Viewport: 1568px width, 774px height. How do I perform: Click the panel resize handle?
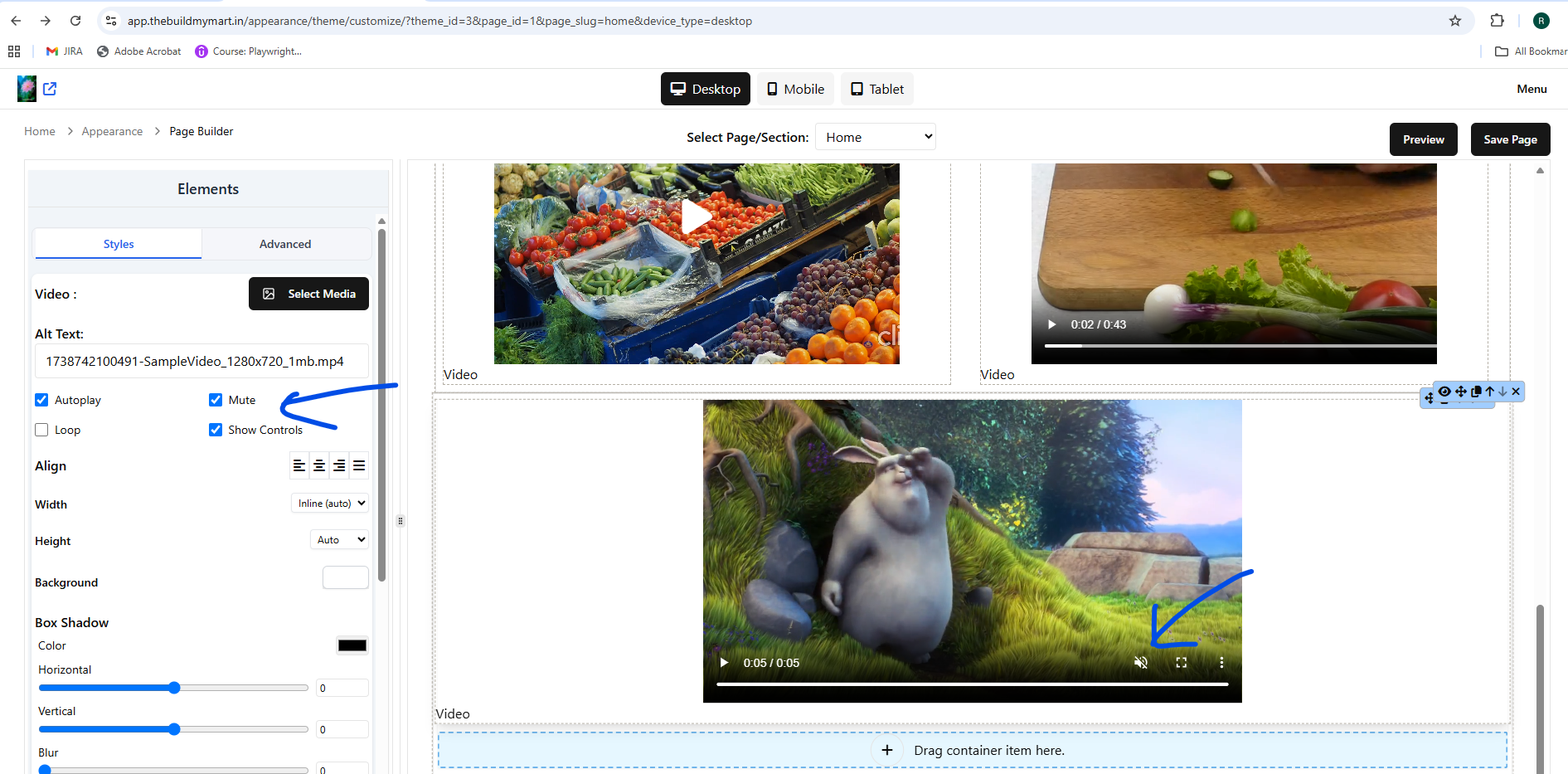click(x=400, y=521)
